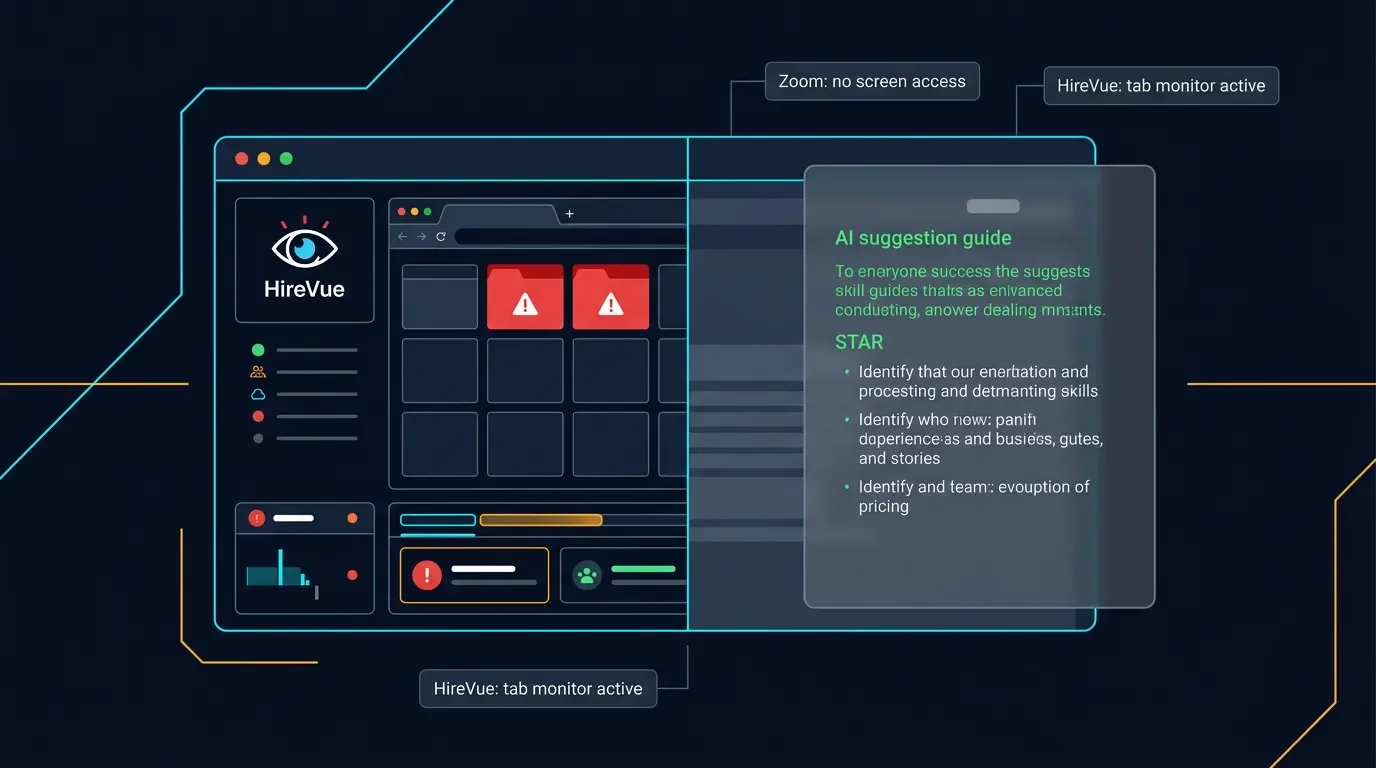Click the 'AI suggestion guide' heading
The image size is (1376, 768).
923,238
